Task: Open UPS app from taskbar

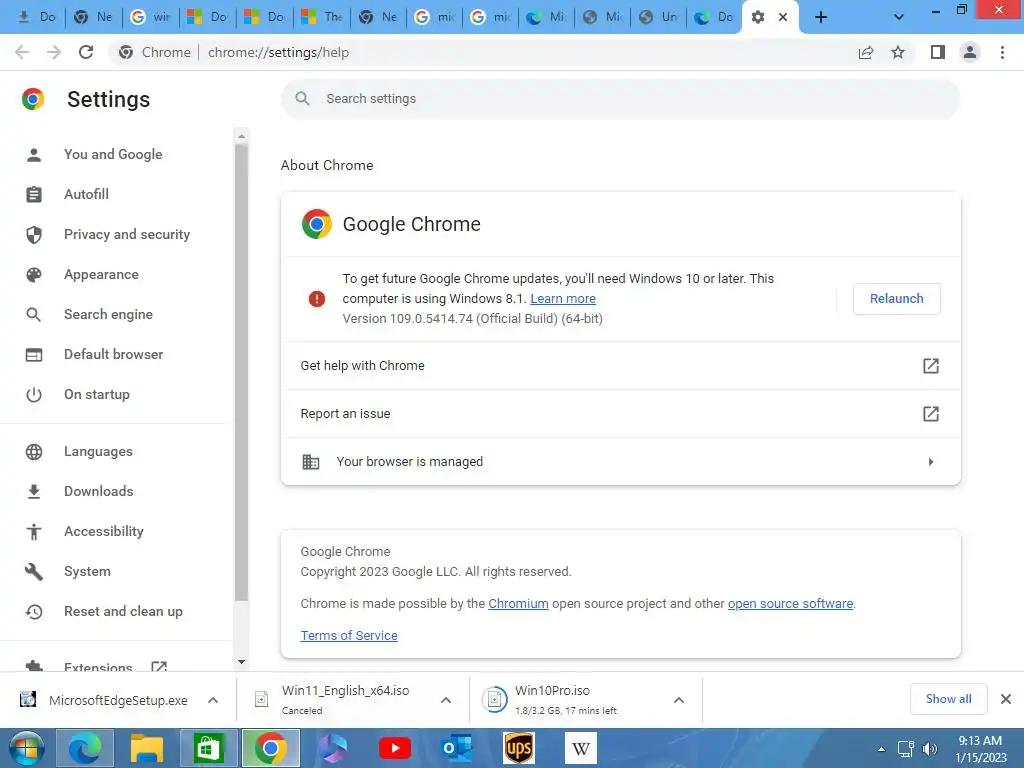Action: [519, 748]
